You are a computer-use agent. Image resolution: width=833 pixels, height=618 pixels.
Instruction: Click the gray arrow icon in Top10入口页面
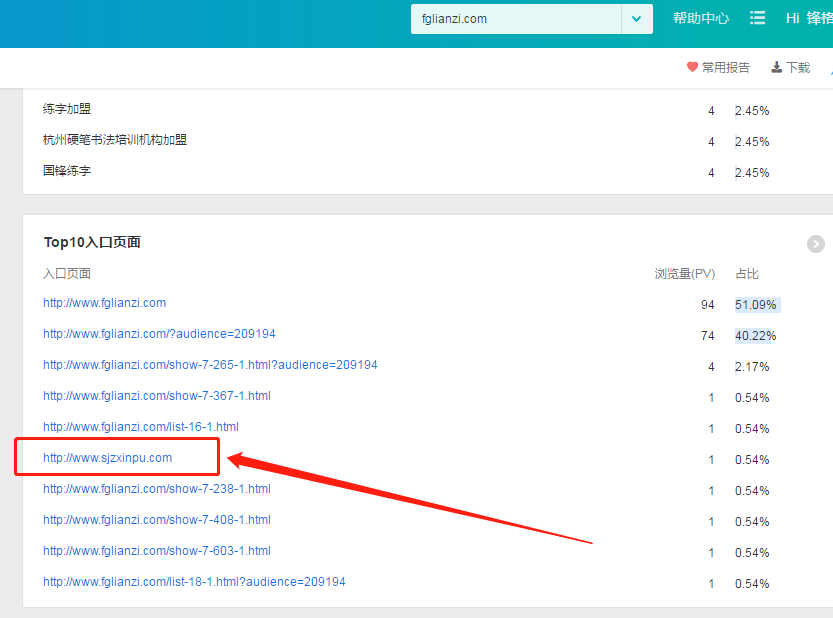[x=816, y=243]
